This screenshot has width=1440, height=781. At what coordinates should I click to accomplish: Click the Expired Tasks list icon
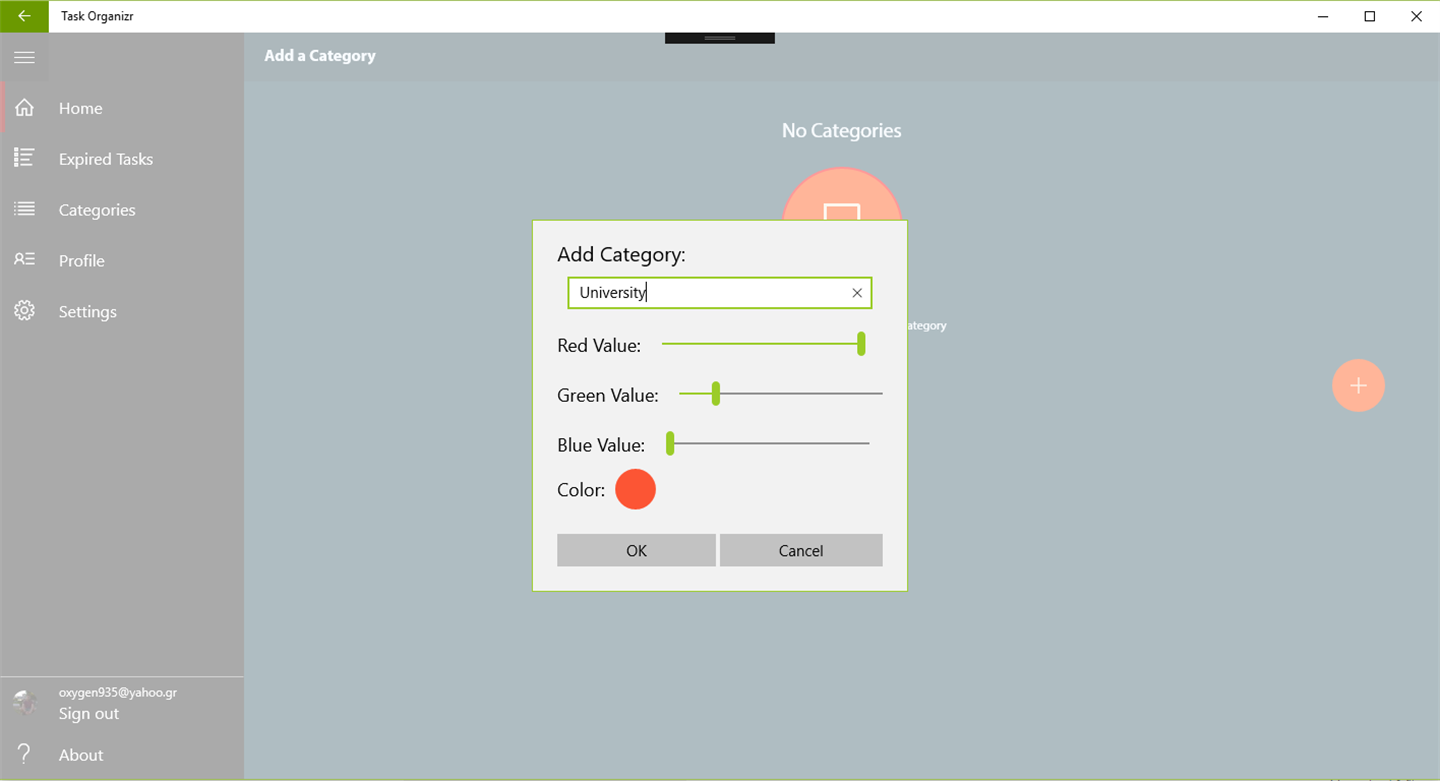24,158
